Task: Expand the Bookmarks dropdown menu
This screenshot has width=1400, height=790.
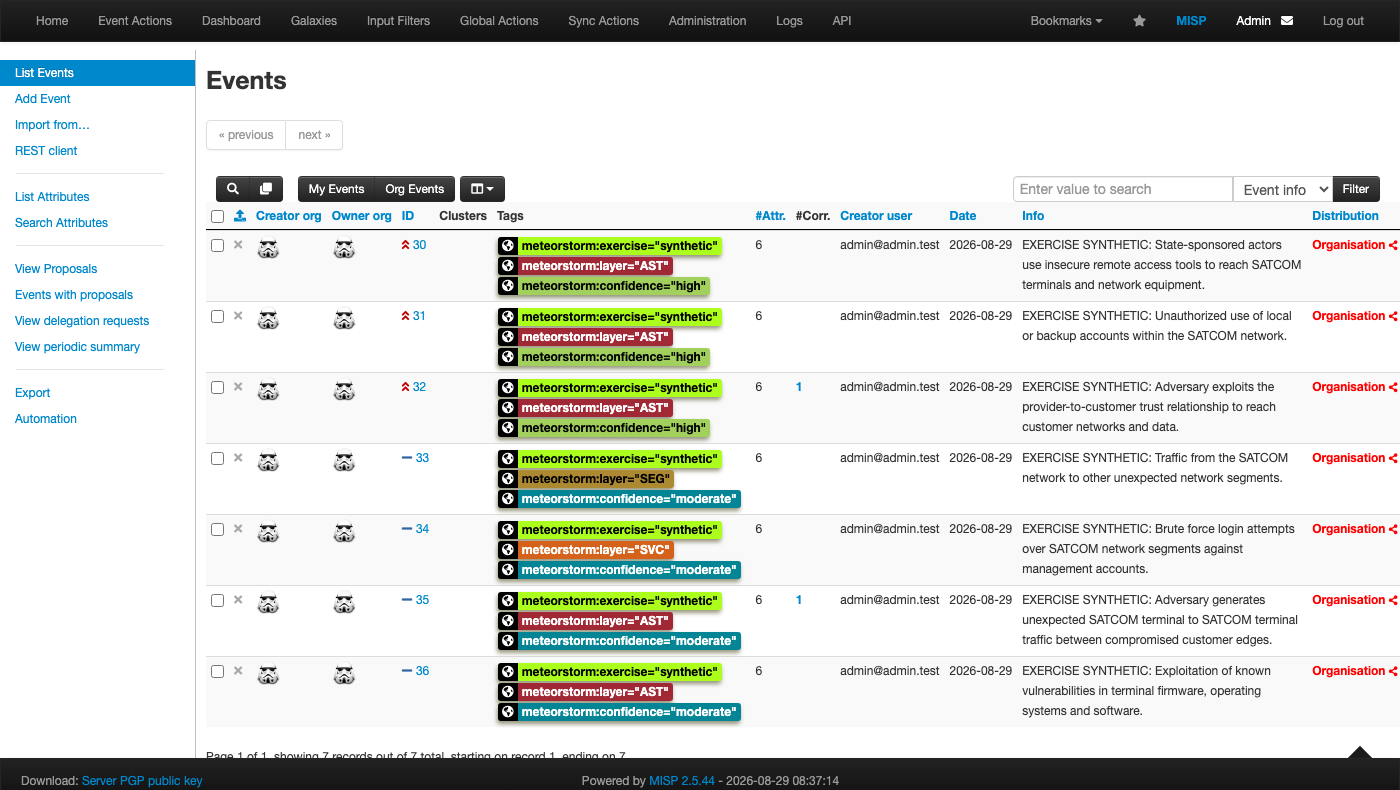Action: coord(1066,21)
